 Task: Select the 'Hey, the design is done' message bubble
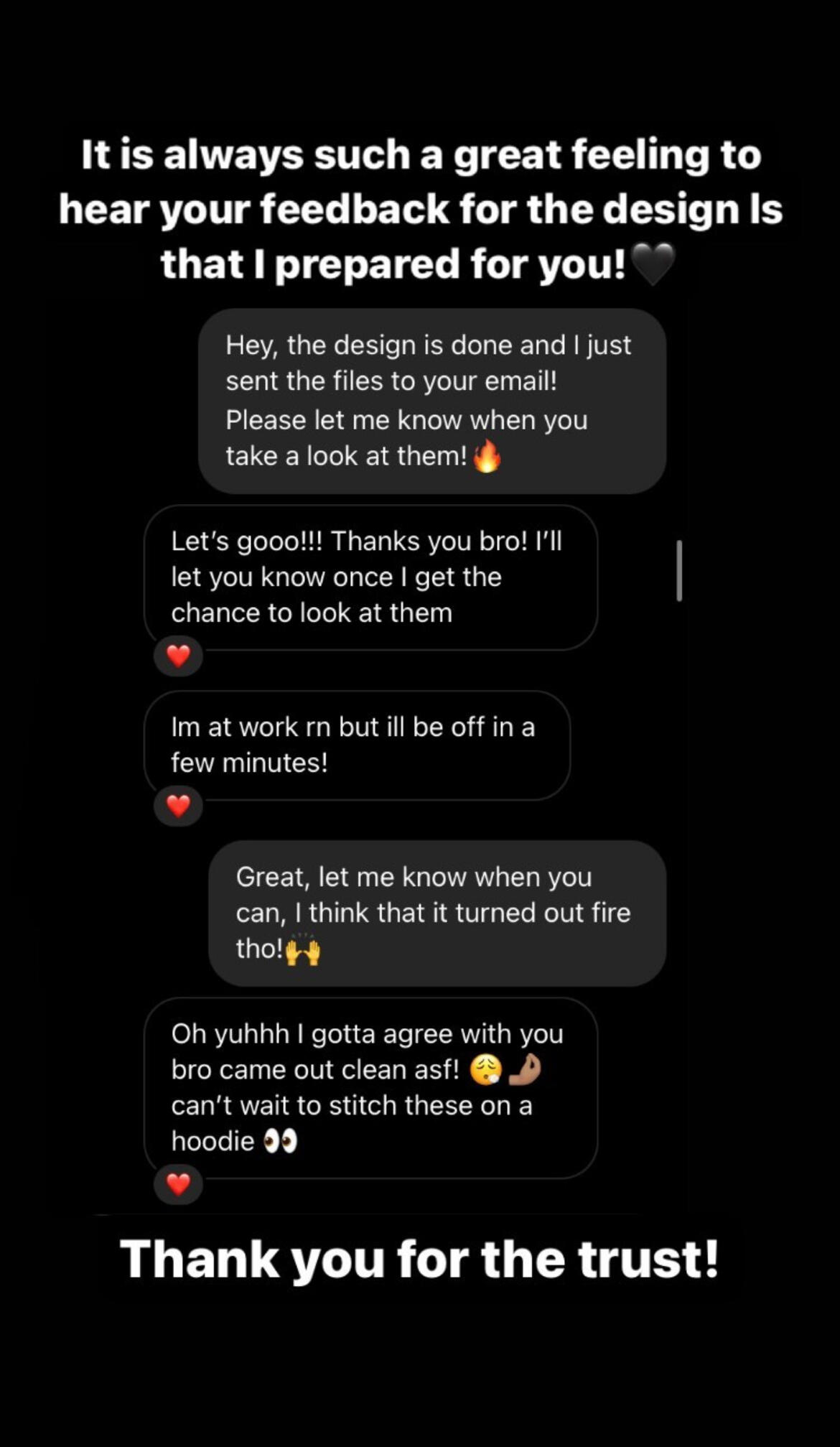pos(431,401)
